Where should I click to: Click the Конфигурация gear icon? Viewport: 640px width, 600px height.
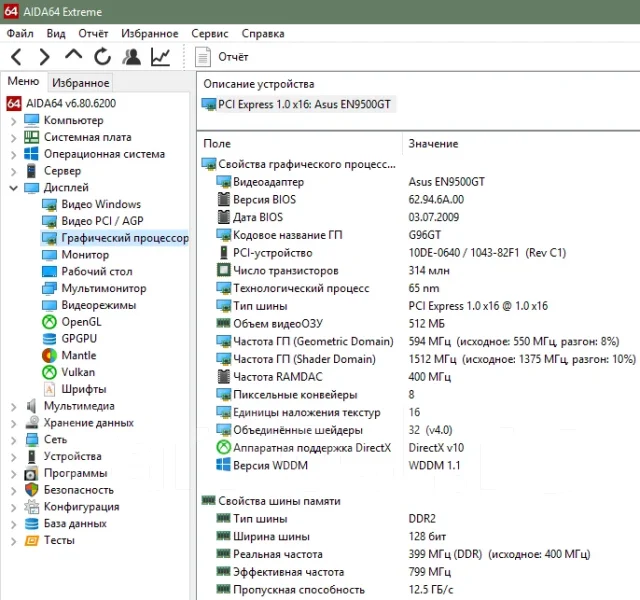31,507
